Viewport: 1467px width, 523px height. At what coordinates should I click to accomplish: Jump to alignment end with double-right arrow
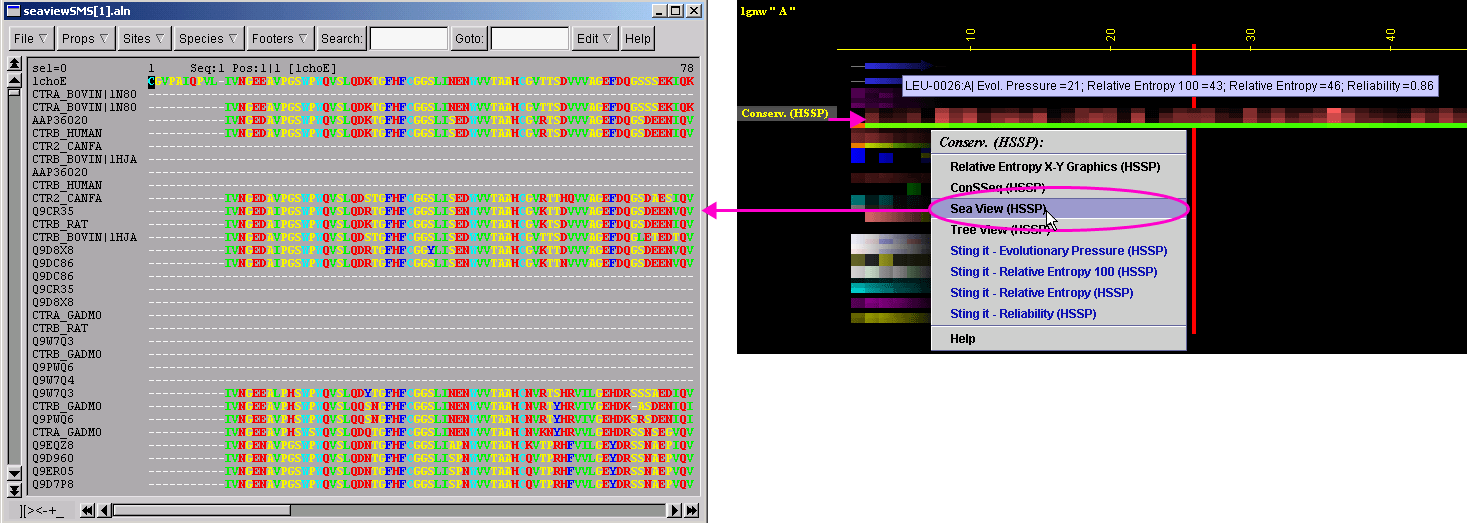[691, 510]
